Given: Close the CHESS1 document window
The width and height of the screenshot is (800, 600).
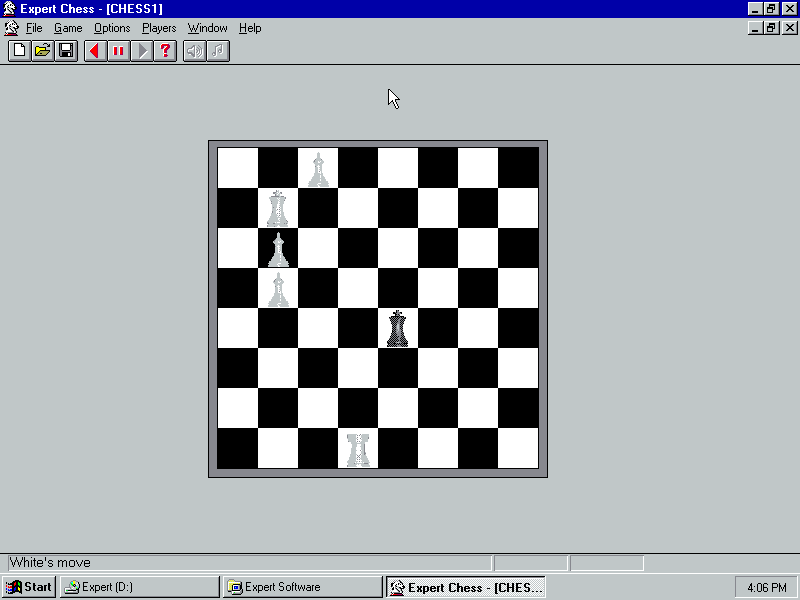Looking at the screenshot, I should (790, 28).
